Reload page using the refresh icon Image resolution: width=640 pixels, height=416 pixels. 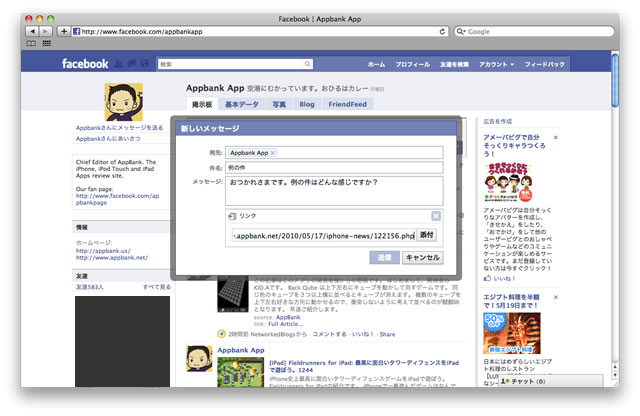(442, 31)
